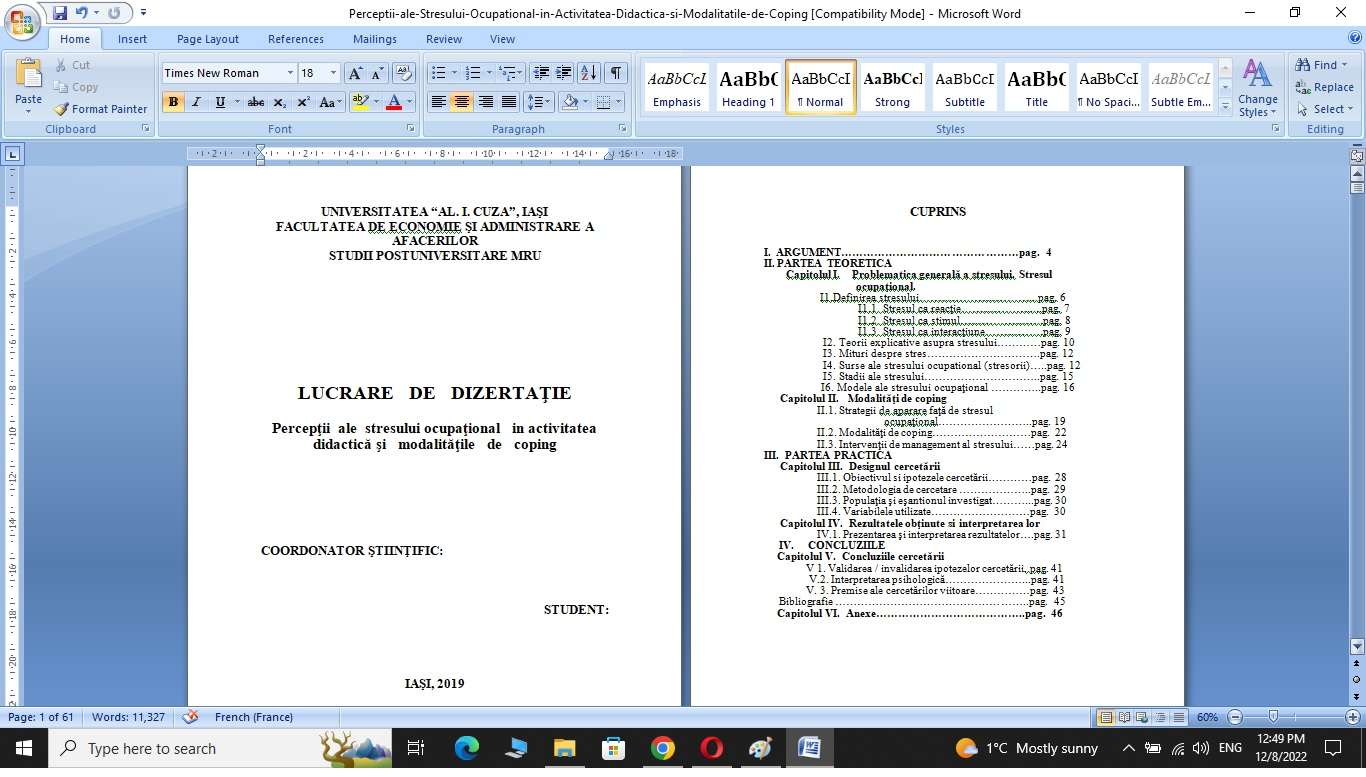The height and width of the screenshot is (777, 1366).
Task: Apply the Heading 1 style
Action: pyautogui.click(x=748, y=88)
